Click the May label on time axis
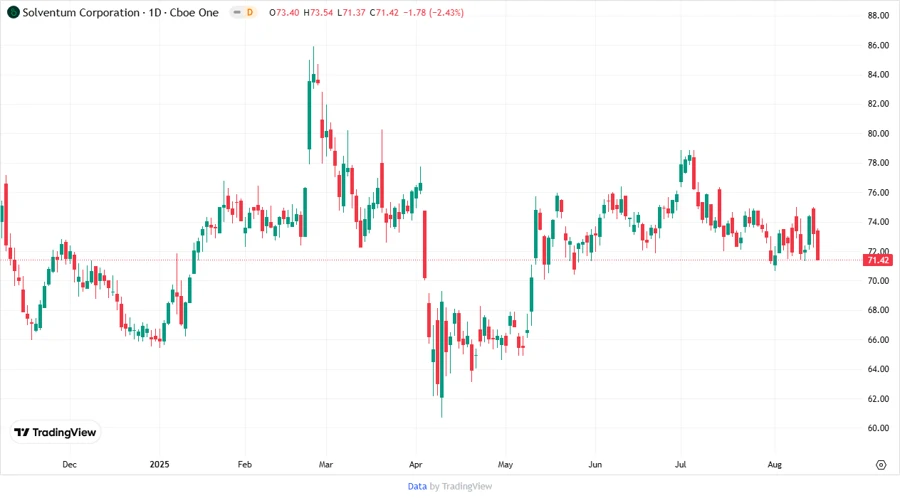900x498 pixels. click(505, 464)
